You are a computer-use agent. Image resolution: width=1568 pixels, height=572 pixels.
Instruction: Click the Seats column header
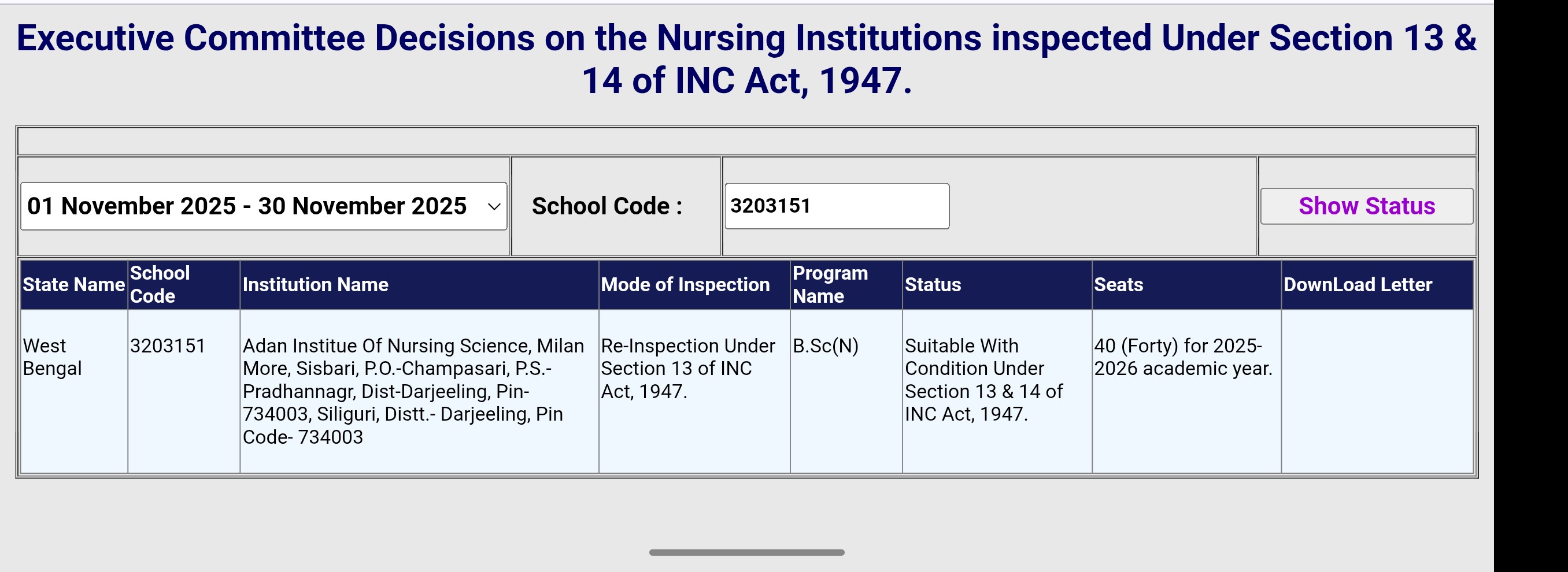[x=1118, y=285]
